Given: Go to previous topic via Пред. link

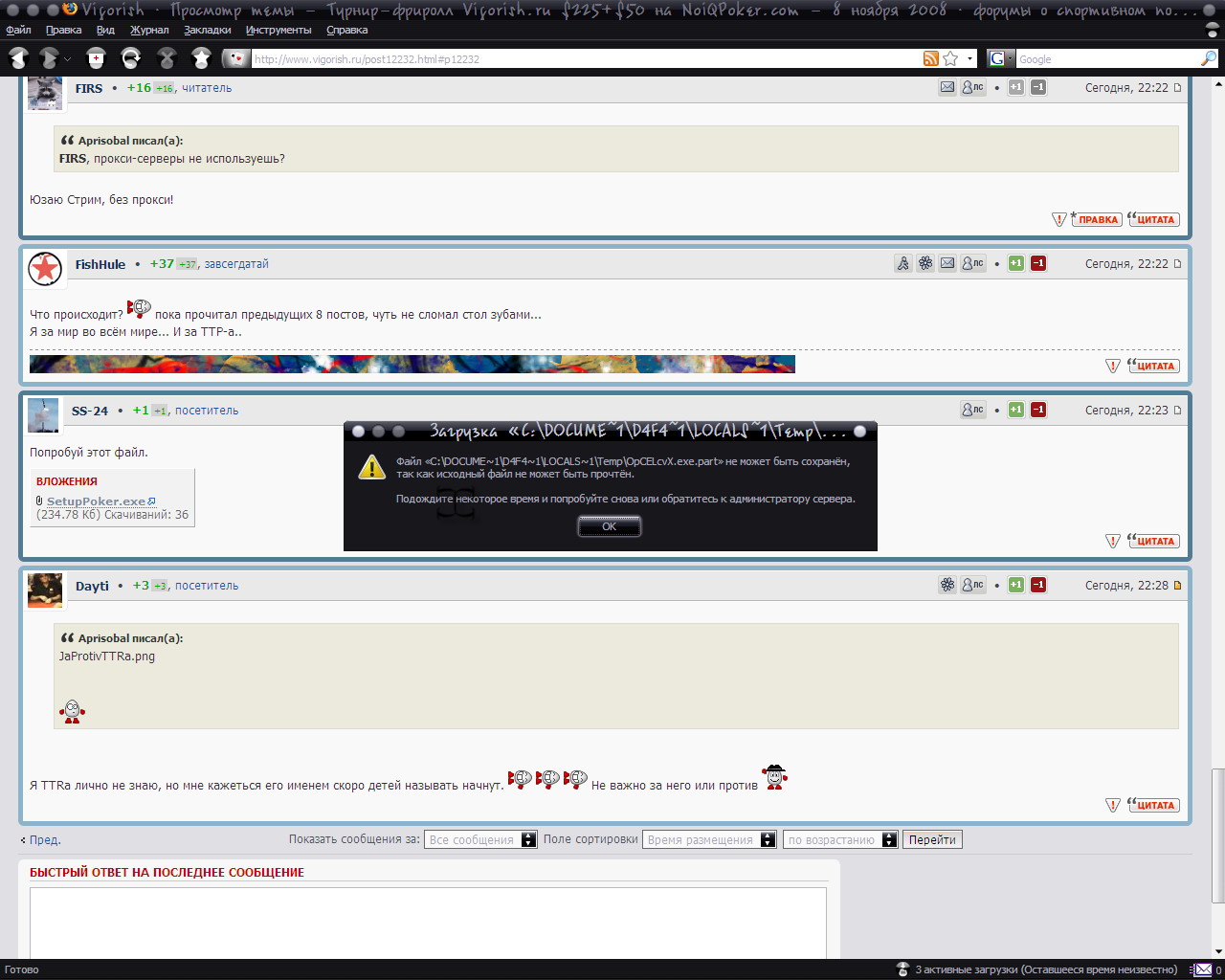Looking at the screenshot, I should tap(44, 839).
